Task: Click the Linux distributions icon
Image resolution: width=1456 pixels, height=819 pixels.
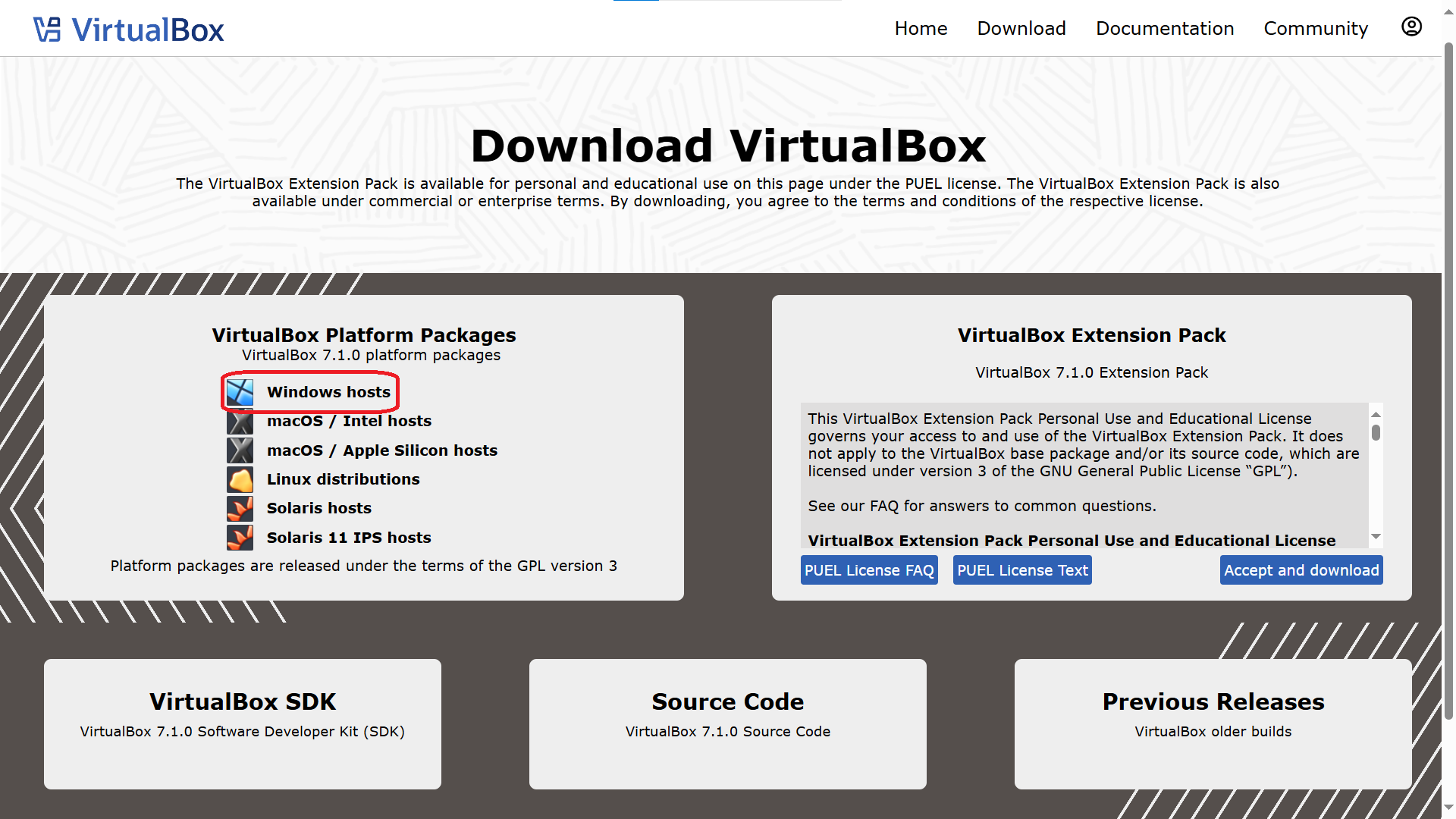Action: (x=240, y=479)
